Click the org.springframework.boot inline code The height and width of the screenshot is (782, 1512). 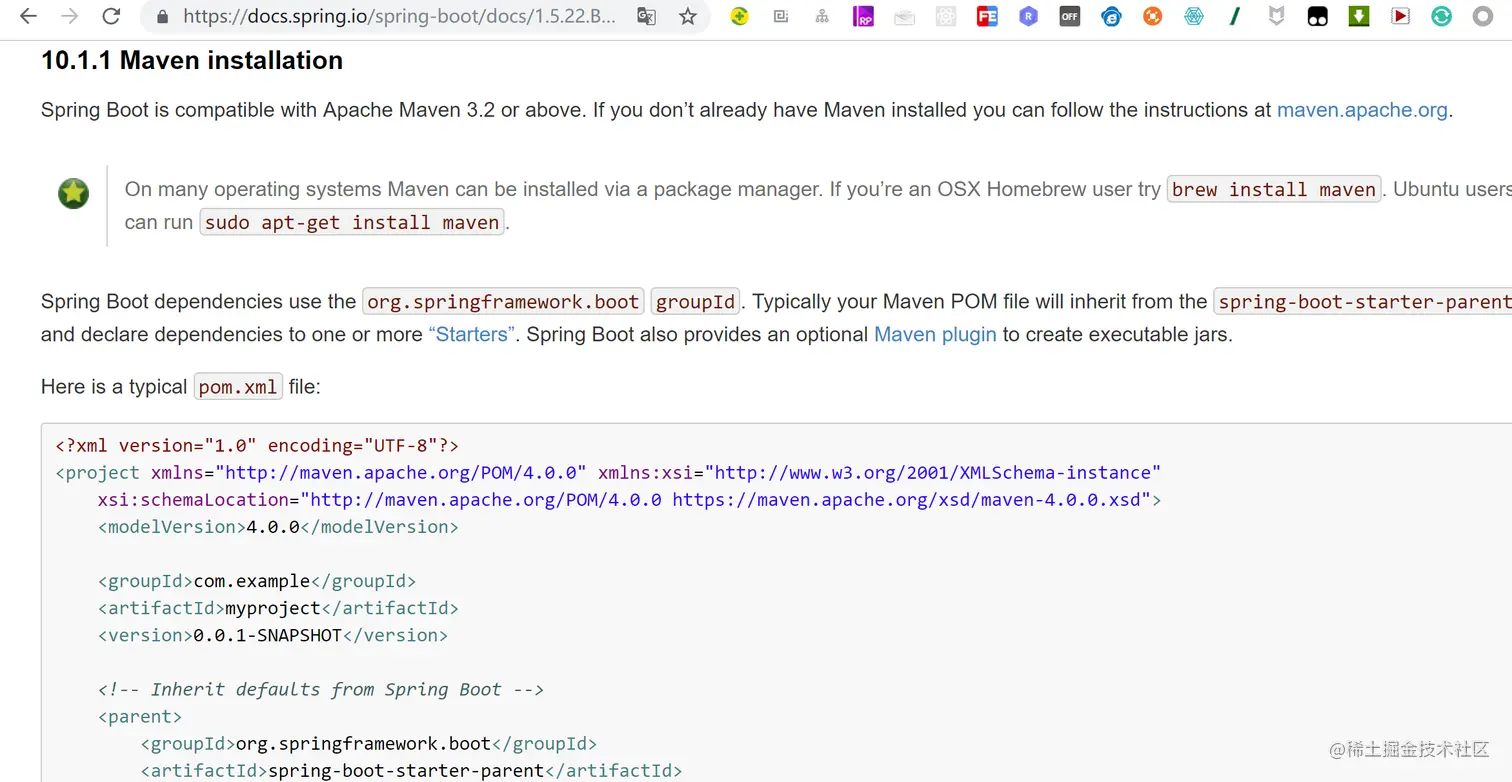click(x=503, y=301)
